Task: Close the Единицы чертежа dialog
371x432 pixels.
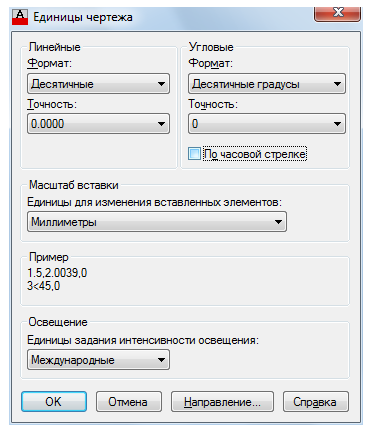Action: click(x=337, y=14)
